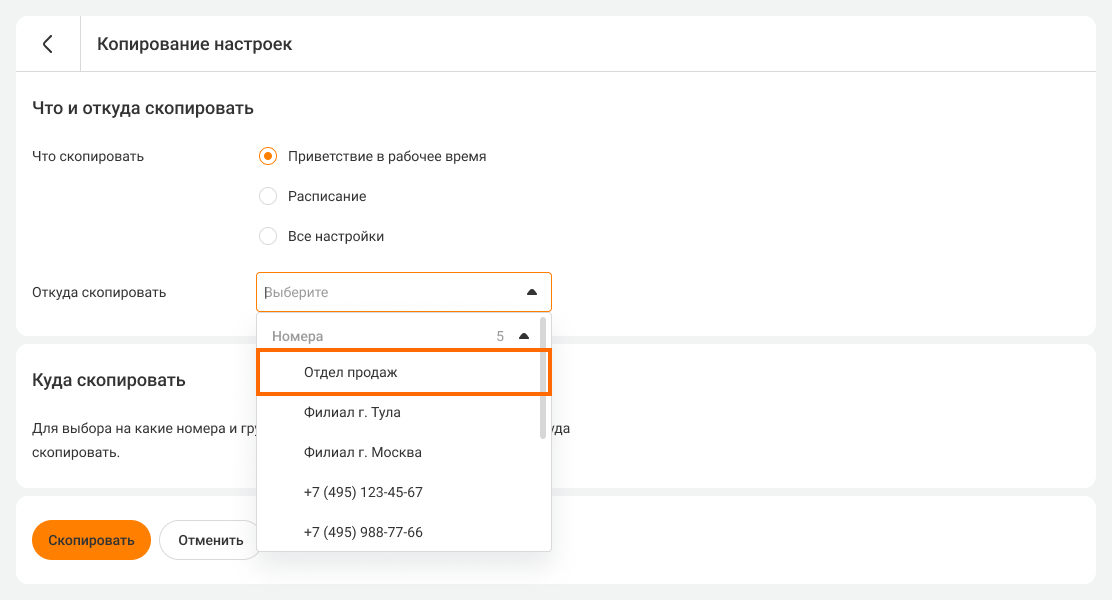Collapse the 'Номера' group using its triangle
The width and height of the screenshot is (1112, 600).
pos(524,336)
